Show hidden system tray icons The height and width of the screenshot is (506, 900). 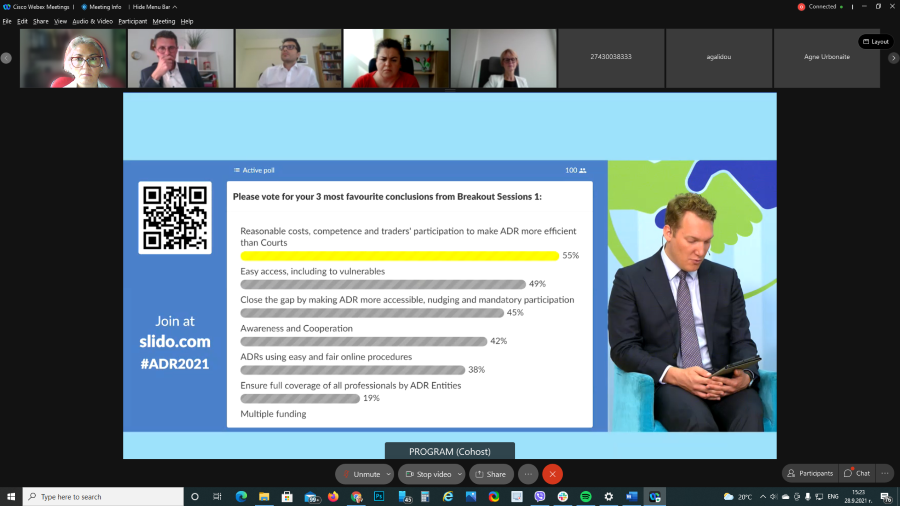(x=763, y=496)
